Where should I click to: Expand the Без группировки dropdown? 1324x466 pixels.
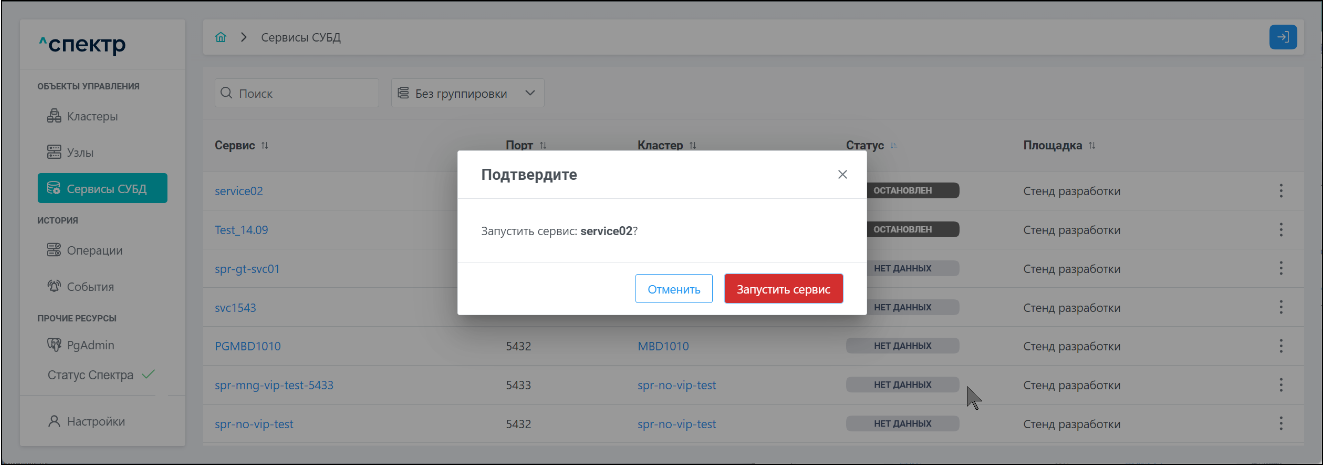pos(467,93)
